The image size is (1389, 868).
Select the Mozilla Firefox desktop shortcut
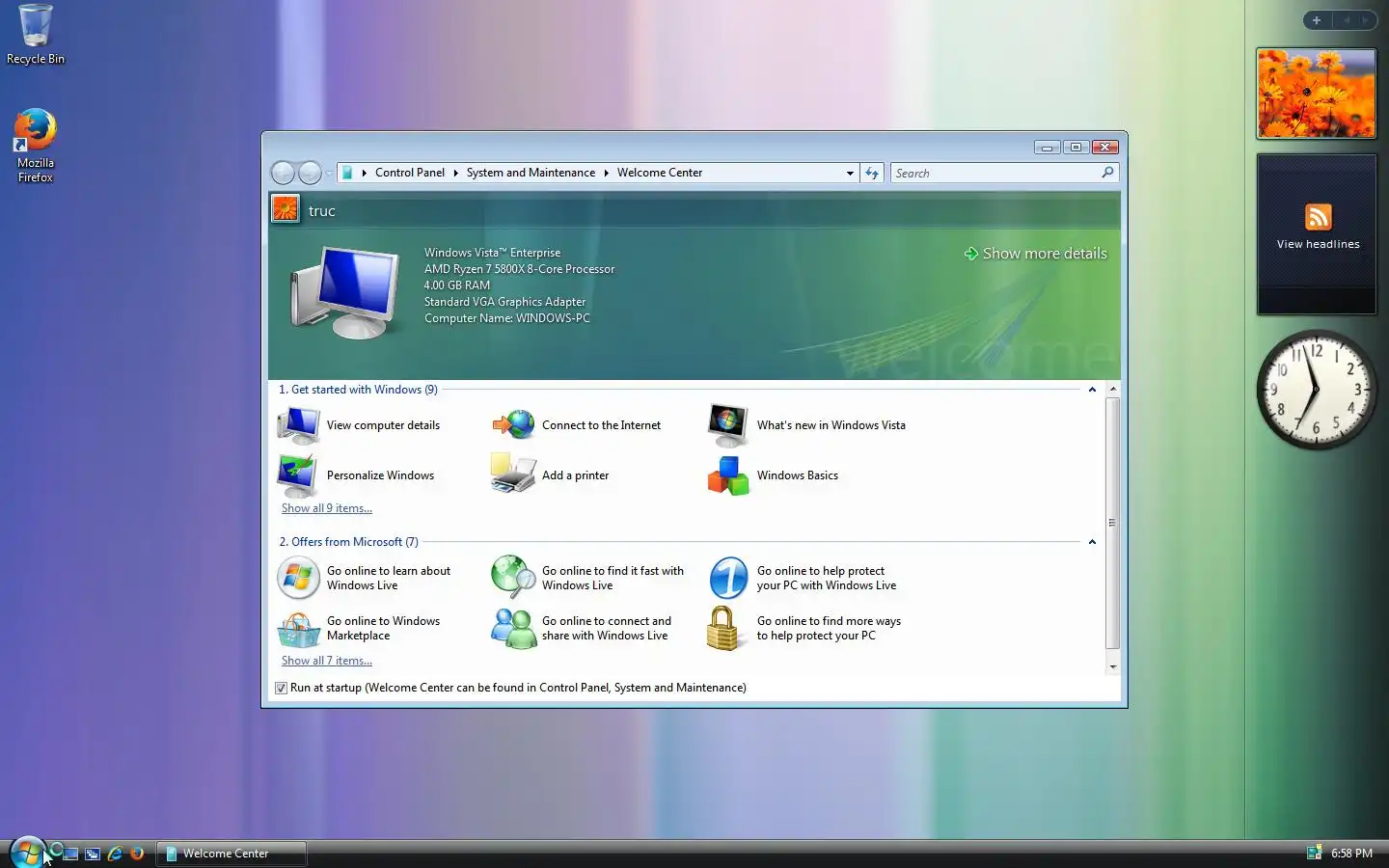click(36, 146)
